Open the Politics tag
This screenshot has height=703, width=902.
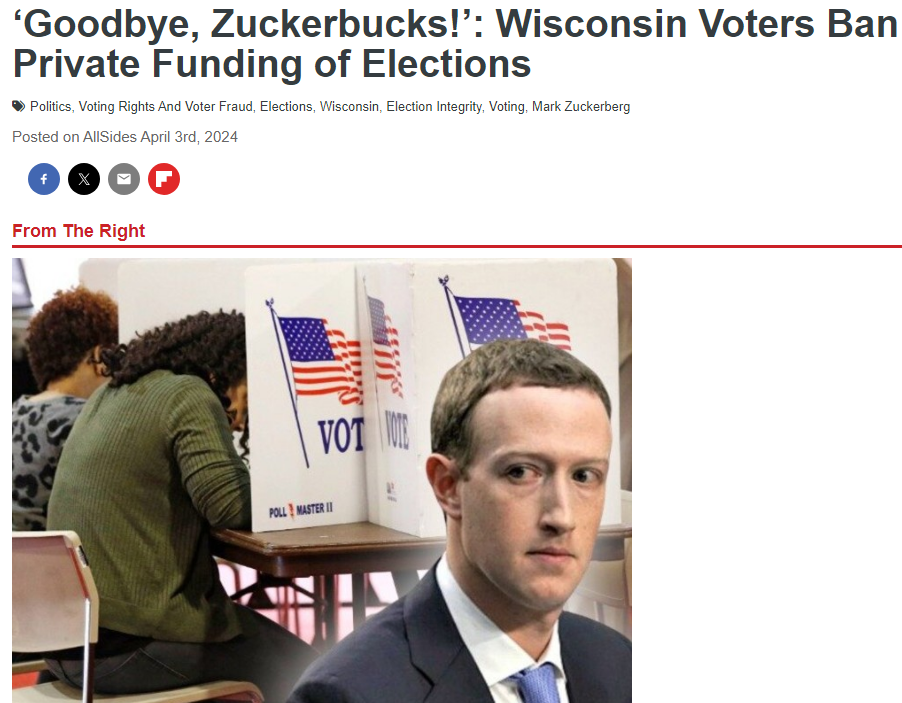click(x=50, y=106)
